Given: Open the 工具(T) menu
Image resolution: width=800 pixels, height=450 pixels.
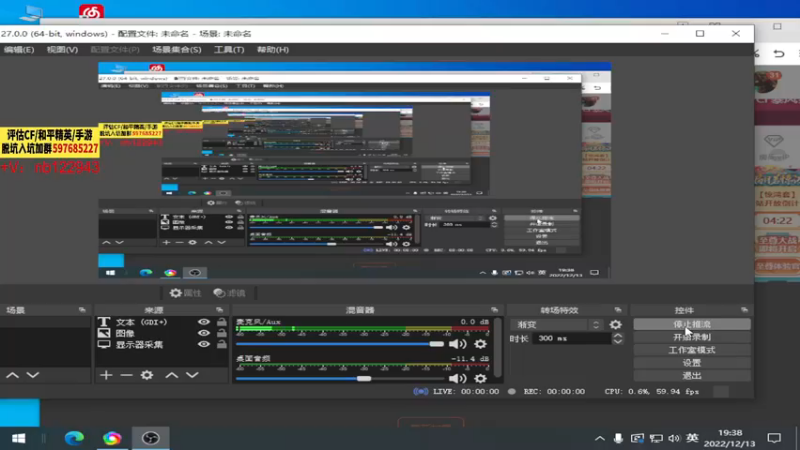Looking at the screenshot, I should [x=229, y=49].
